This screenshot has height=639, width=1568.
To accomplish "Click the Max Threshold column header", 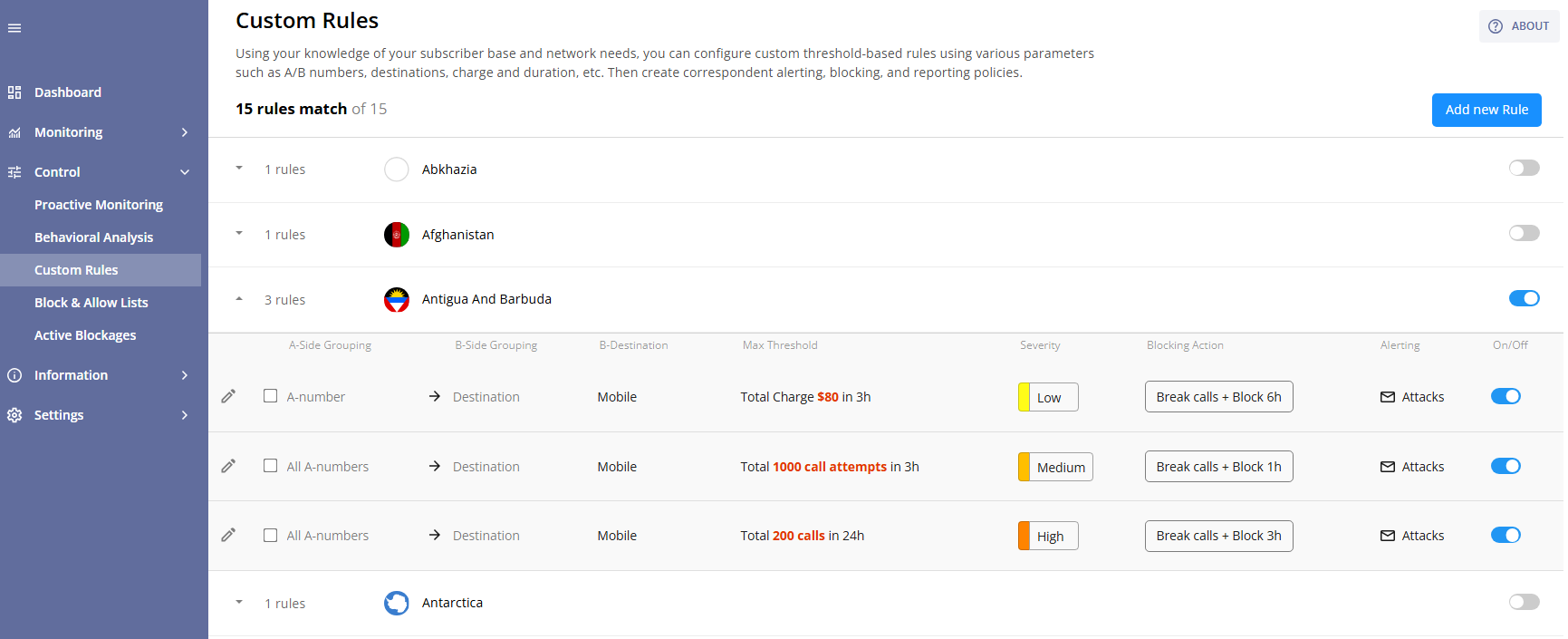I will tap(780, 345).
